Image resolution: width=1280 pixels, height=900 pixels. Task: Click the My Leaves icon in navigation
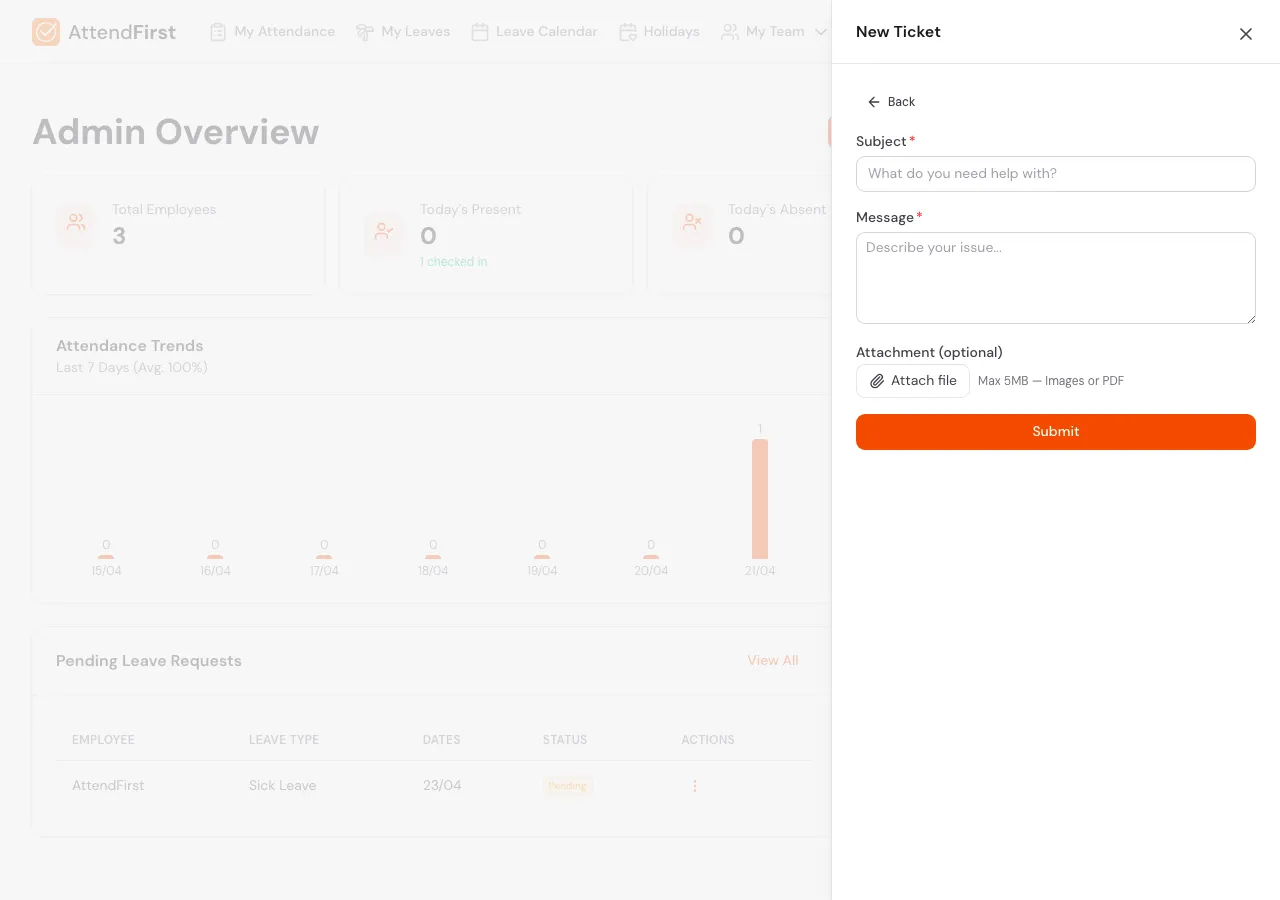[x=364, y=31]
